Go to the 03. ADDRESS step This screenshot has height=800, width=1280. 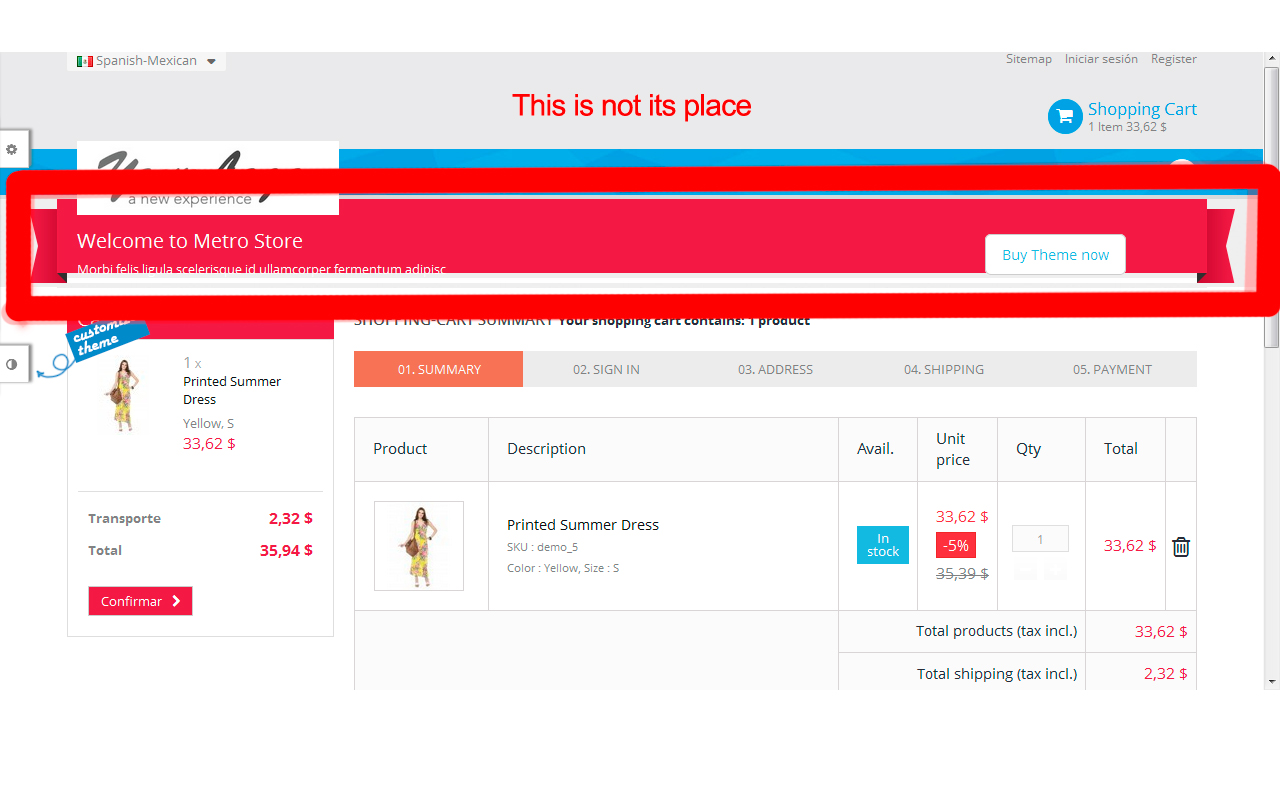click(775, 369)
